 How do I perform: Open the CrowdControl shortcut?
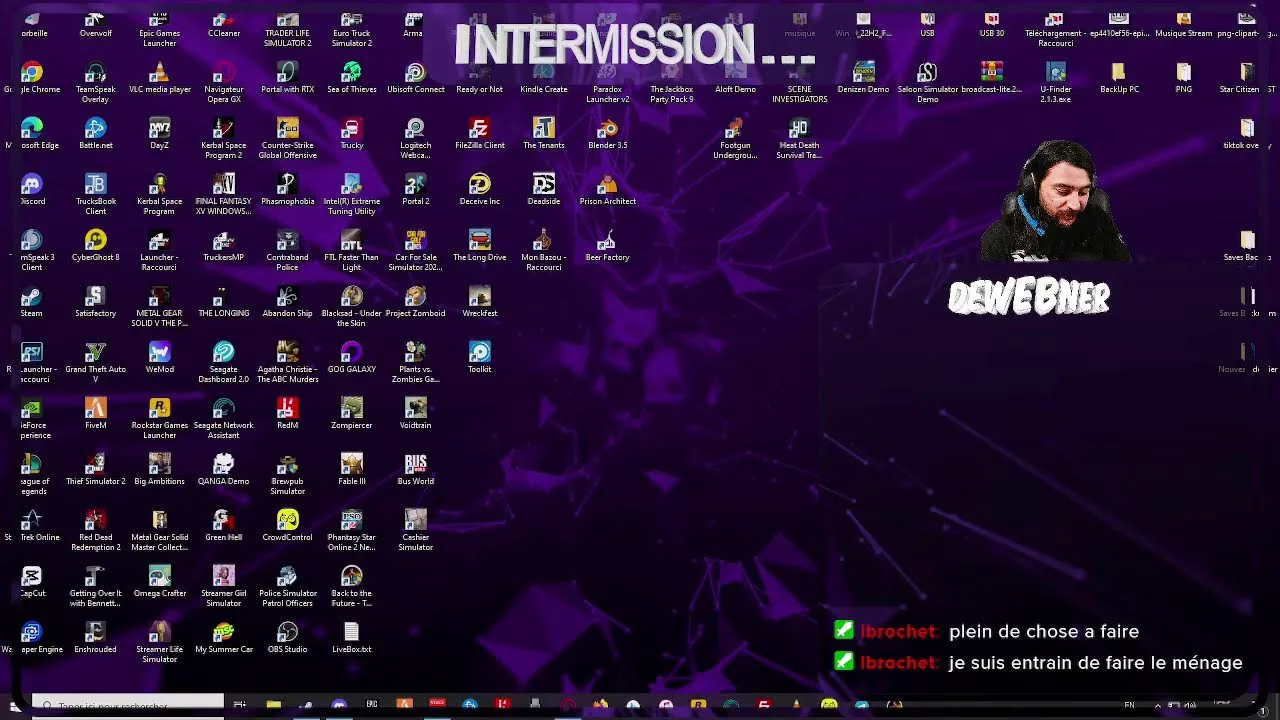coord(287,526)
